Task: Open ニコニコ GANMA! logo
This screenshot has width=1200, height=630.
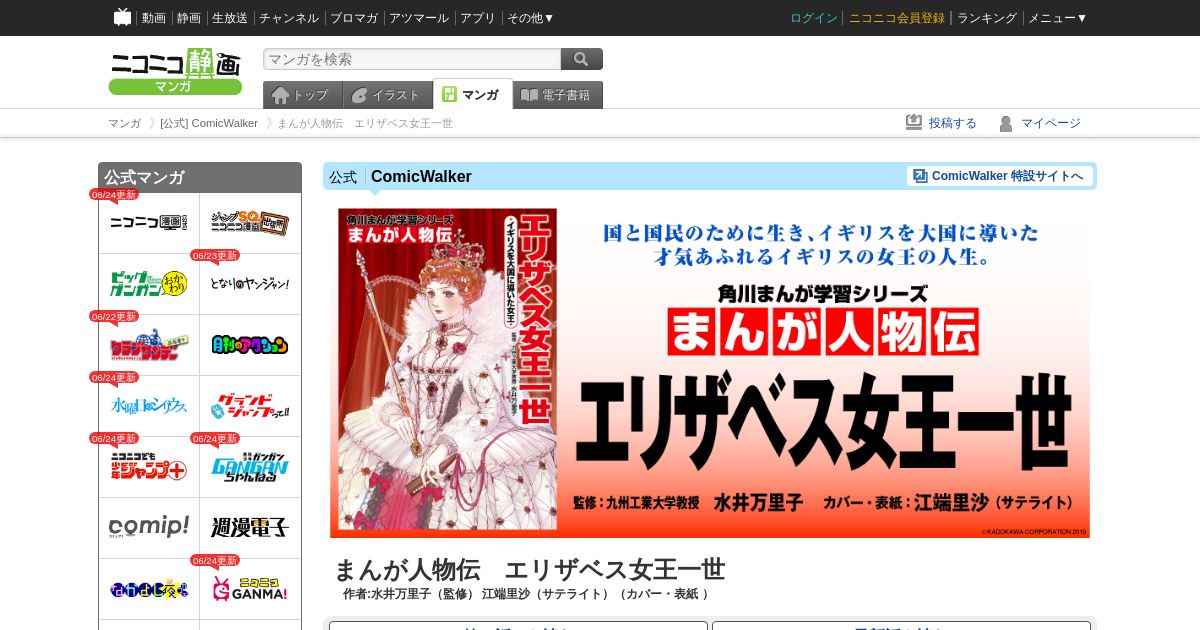Action: 250,589
